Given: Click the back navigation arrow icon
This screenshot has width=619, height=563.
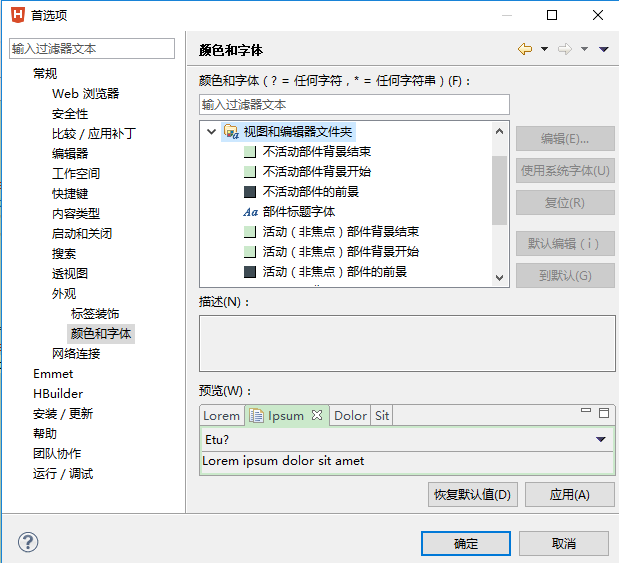Looking at the screenshot, I should [x=525, y=49].
